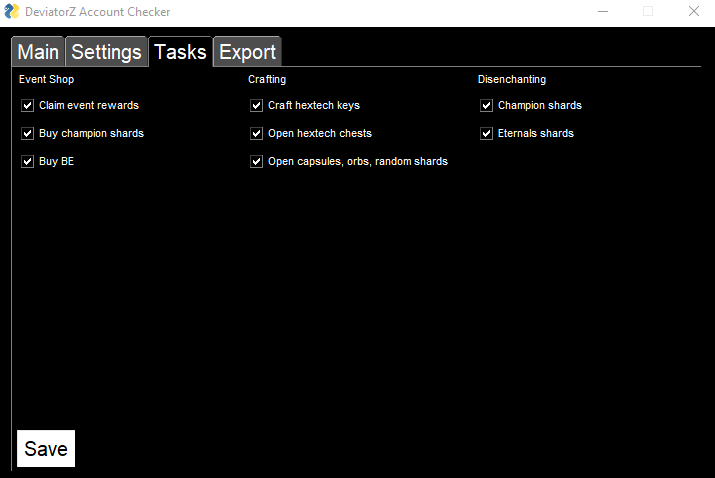Uncheck Champion shards disenchanting checkbox

coord(487,105)
